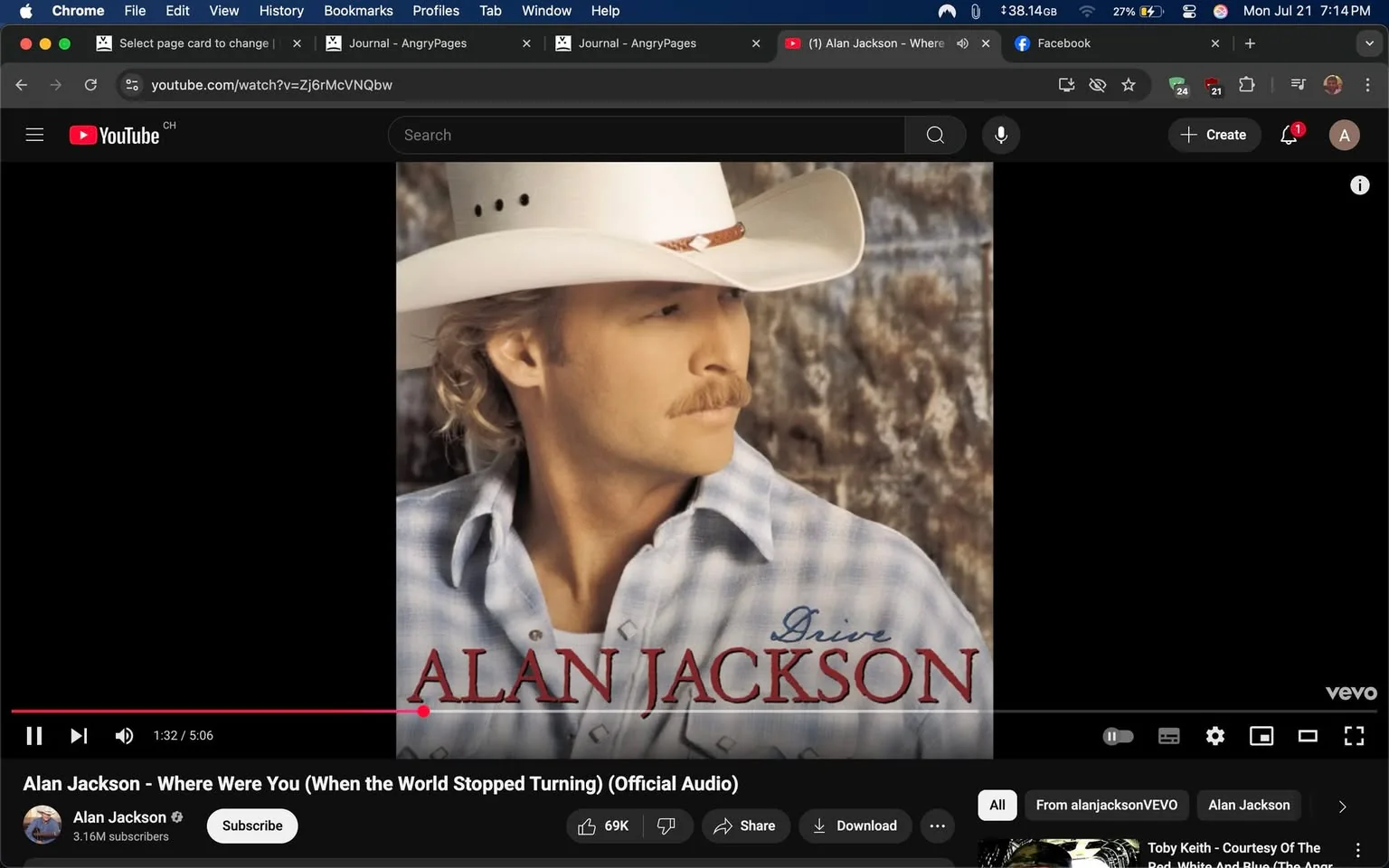Open the red extension badged 21

[1213, 85]
